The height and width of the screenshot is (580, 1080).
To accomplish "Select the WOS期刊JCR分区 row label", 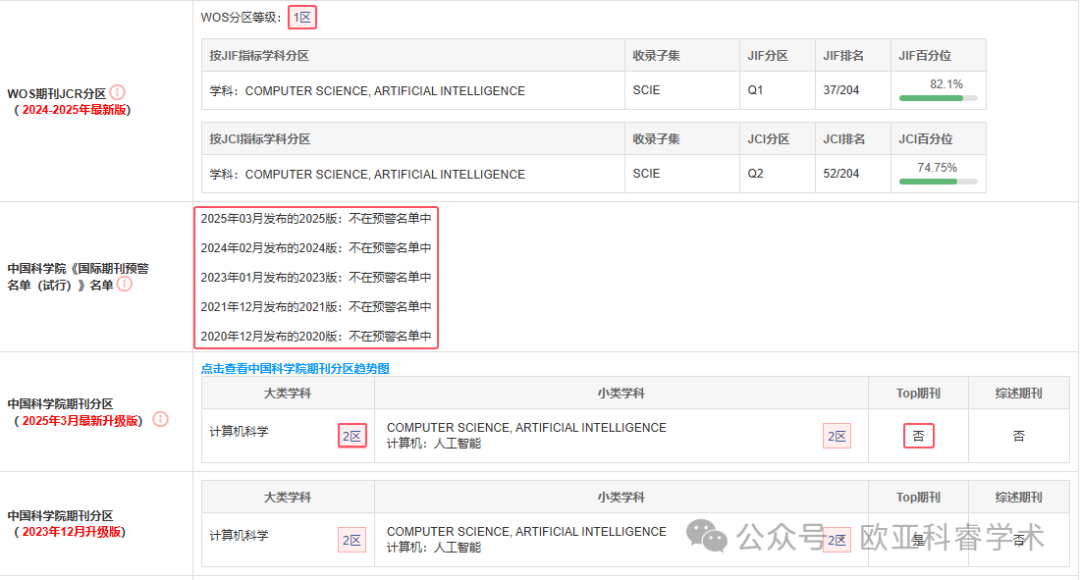I will coord(57,94).
